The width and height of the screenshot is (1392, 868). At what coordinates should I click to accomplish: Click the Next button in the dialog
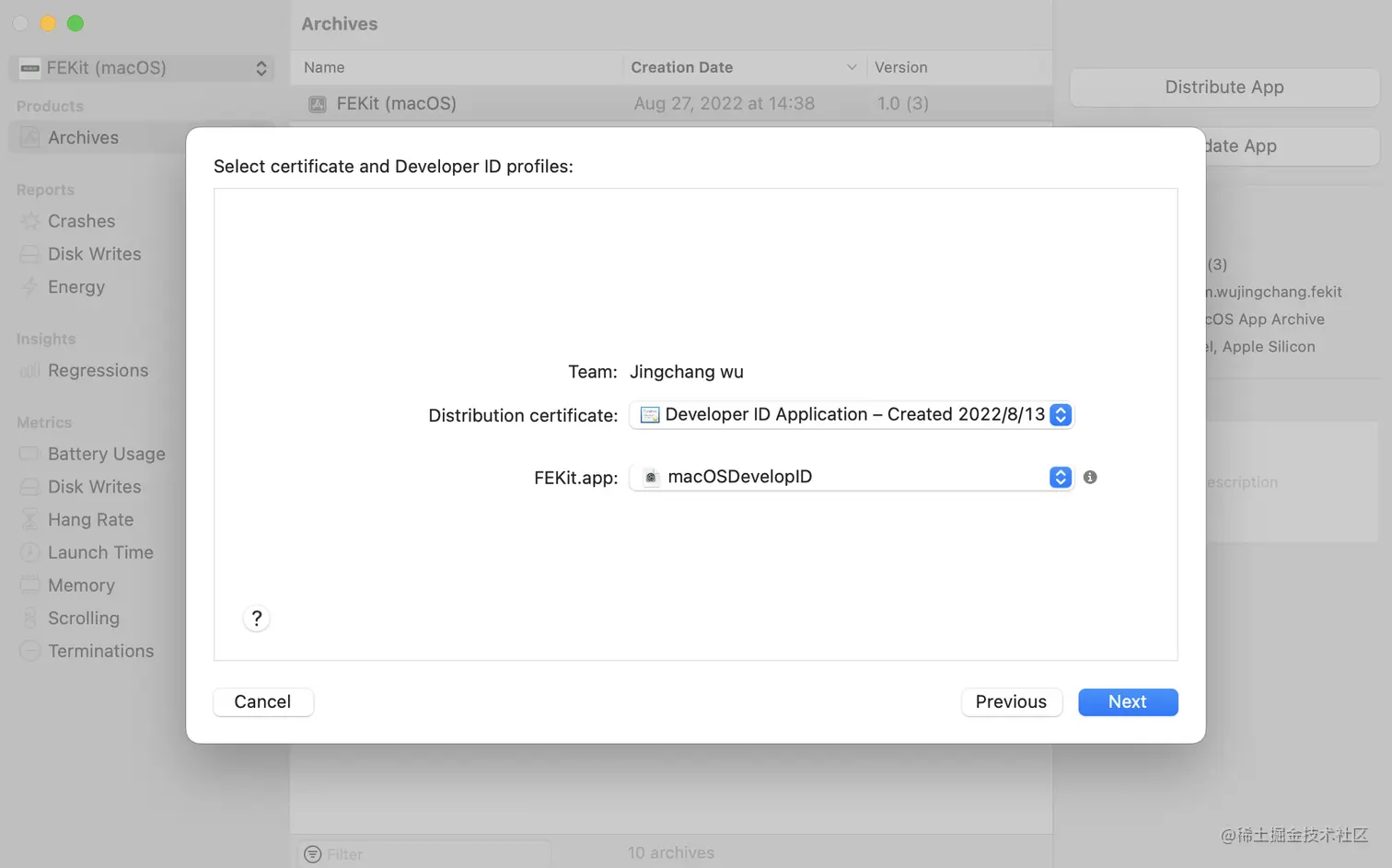click(1128, 702)
